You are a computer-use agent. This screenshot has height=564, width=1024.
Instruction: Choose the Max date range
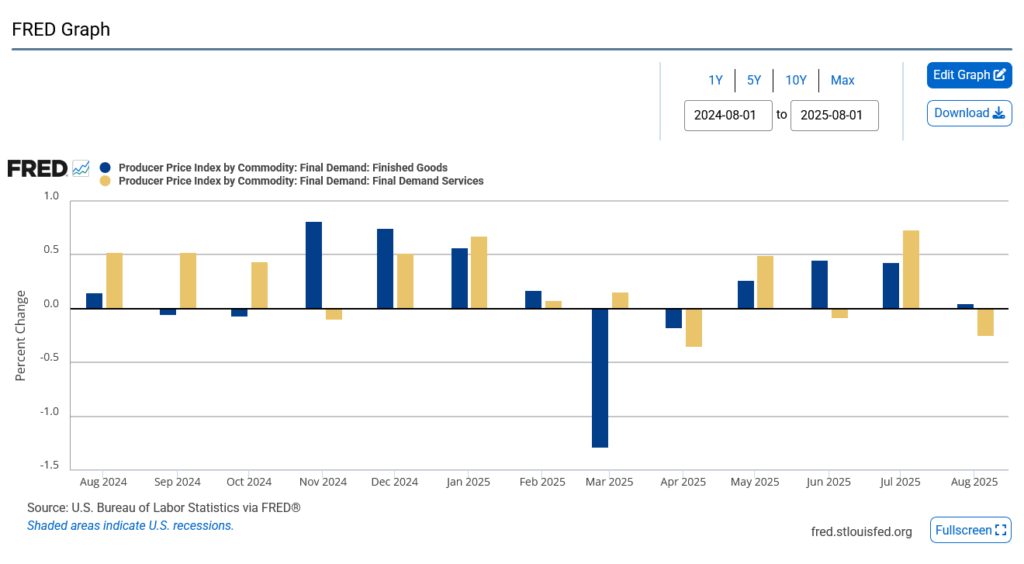(x=842, y=80)
